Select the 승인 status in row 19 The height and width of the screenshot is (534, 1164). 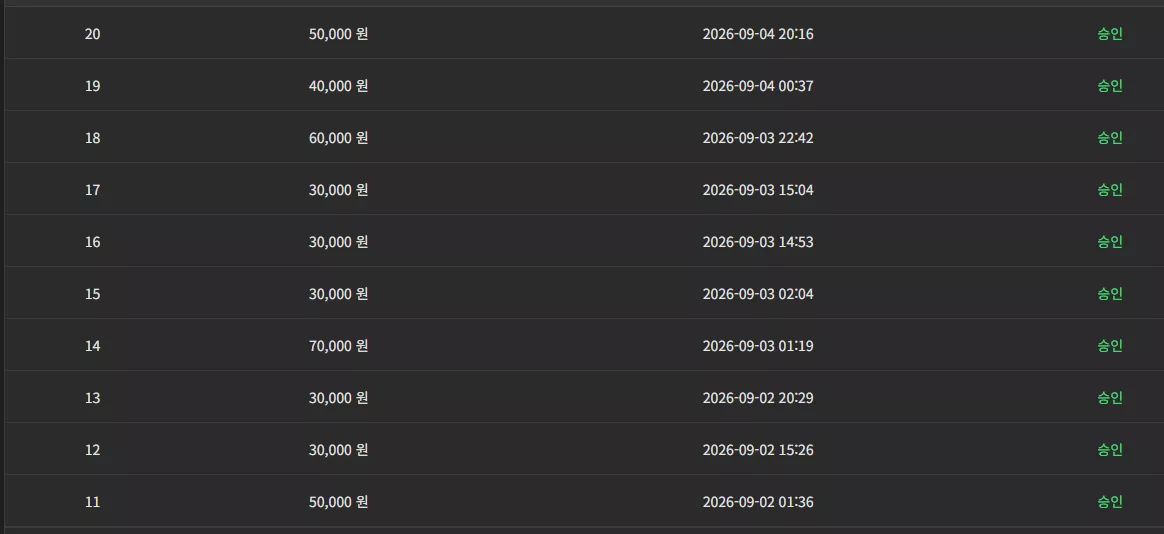(1110, 86)
